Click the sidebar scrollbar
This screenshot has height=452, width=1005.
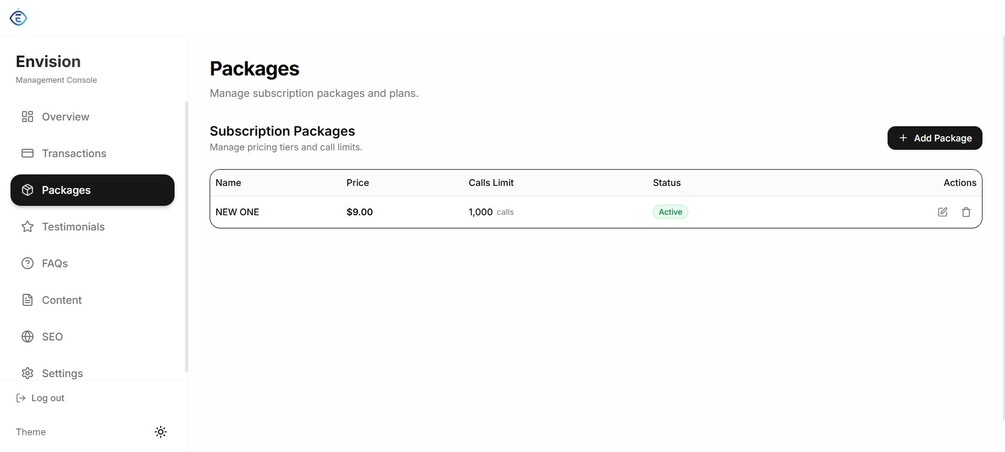pyautogui.click(x=187, y=236)
